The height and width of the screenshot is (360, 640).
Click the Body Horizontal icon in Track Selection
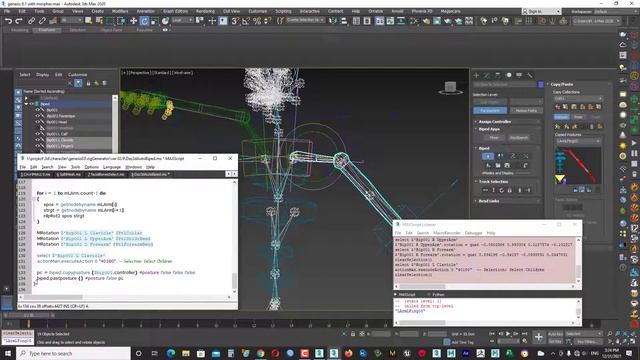[485, 190]
